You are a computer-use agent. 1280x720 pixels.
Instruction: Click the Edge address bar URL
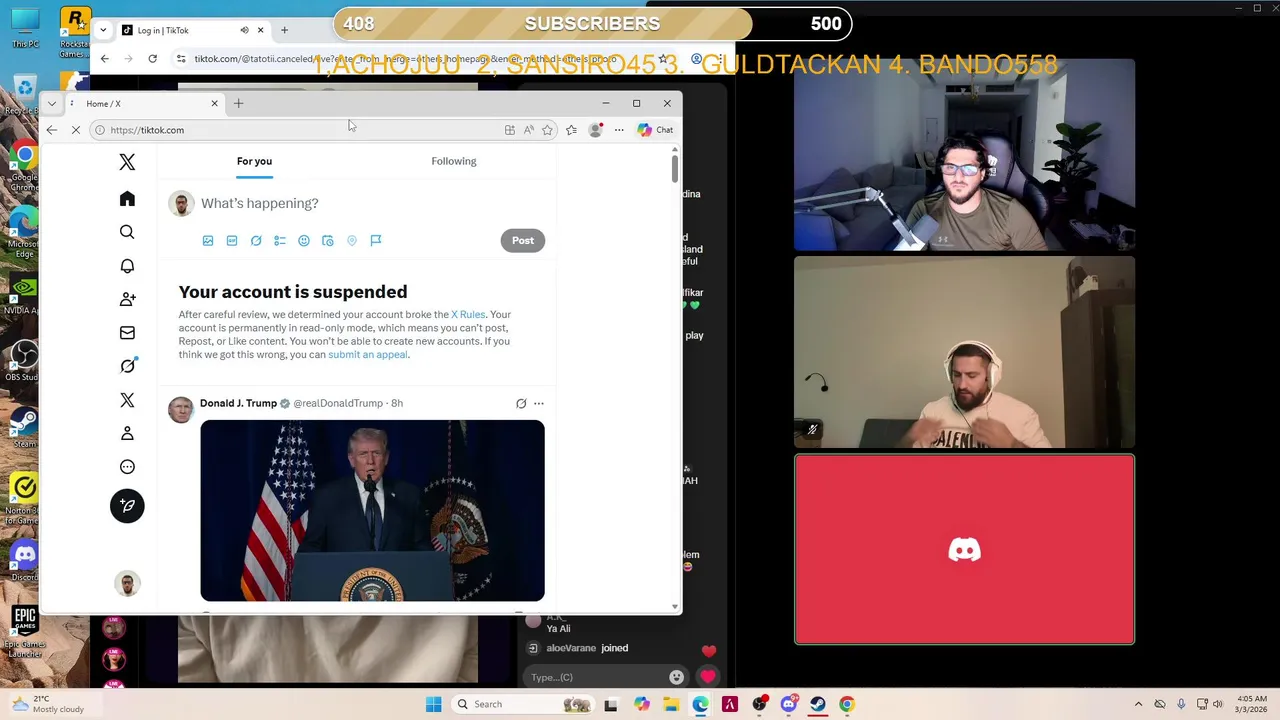[147, 130]
